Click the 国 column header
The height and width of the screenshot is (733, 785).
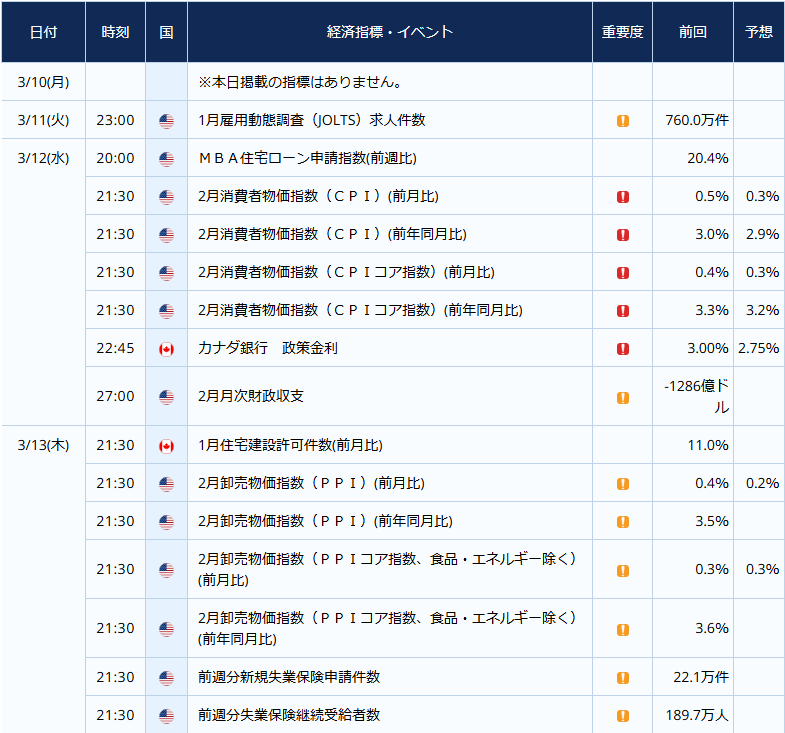pyautogui.click(x=166, y=32)
